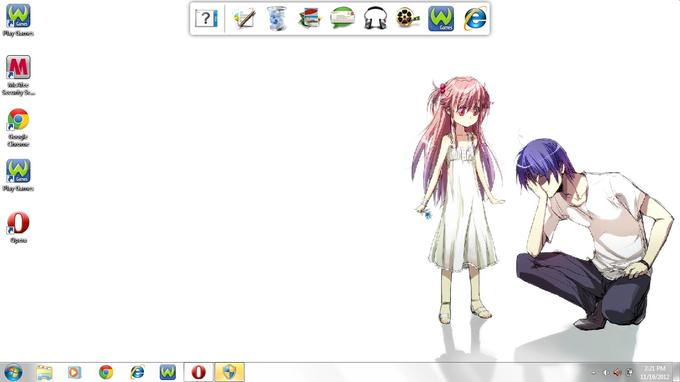Screen dimensions: 680x382
Task: Launch the film reel video icon in the dock
Action: [408, 18]
